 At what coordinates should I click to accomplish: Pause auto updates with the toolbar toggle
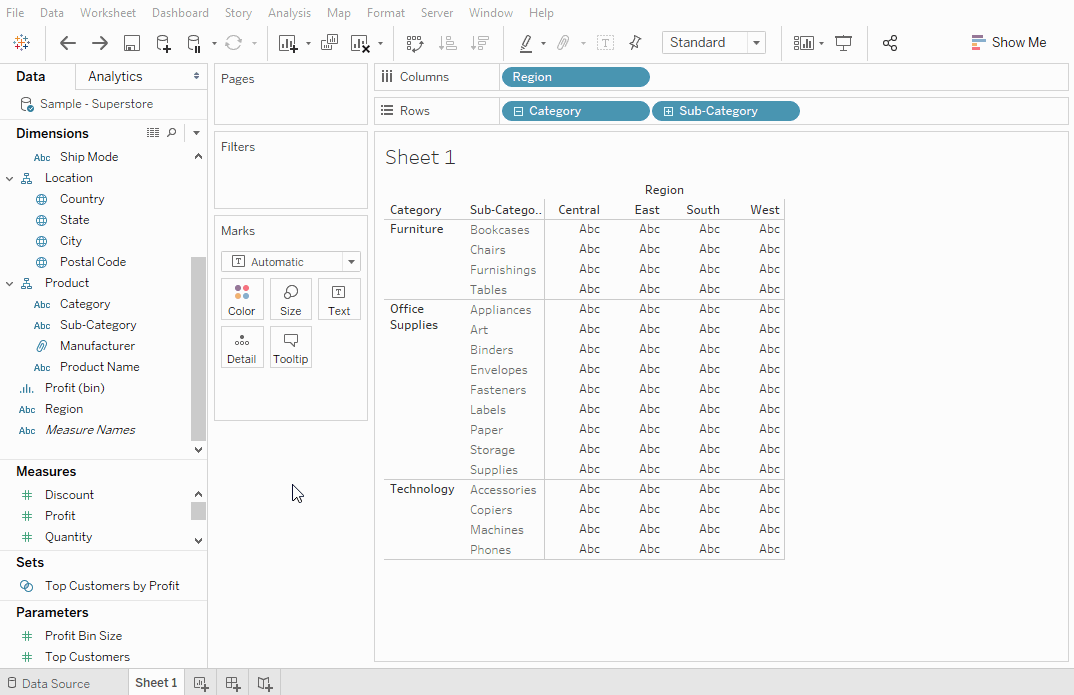pyautogui.click(x=193, y=42)
